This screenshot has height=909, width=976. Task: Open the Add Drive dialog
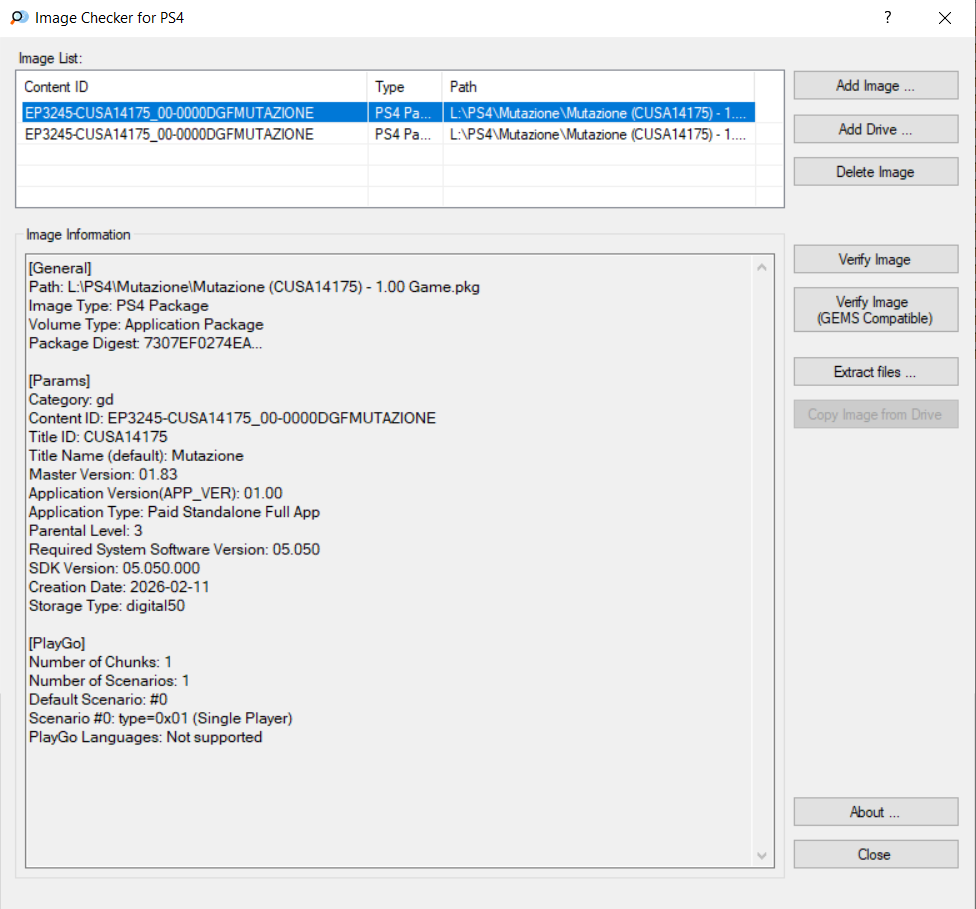pyautogui.click(x=875, y=129)
